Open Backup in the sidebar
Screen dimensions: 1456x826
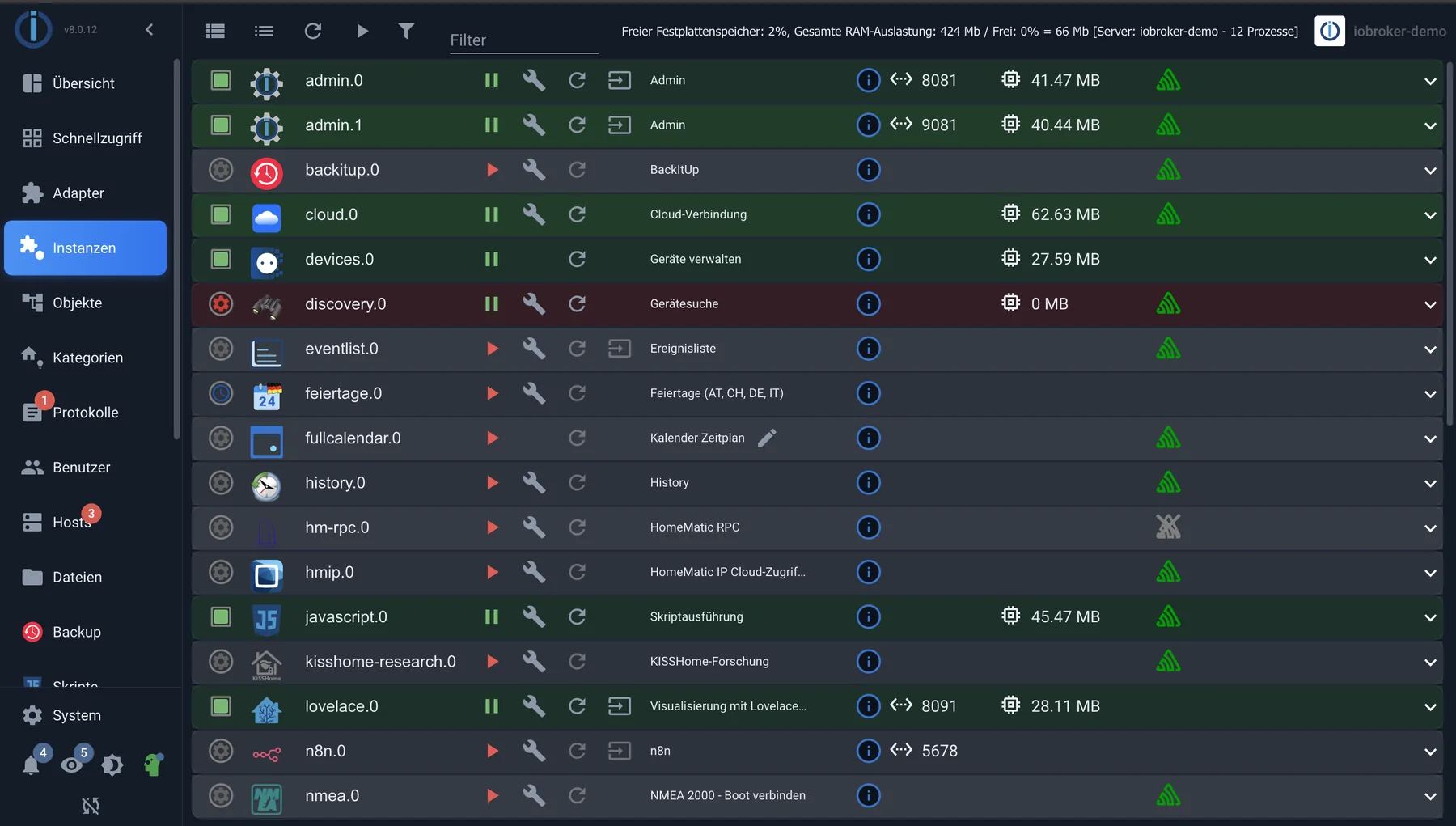click(x=85, y=632)
